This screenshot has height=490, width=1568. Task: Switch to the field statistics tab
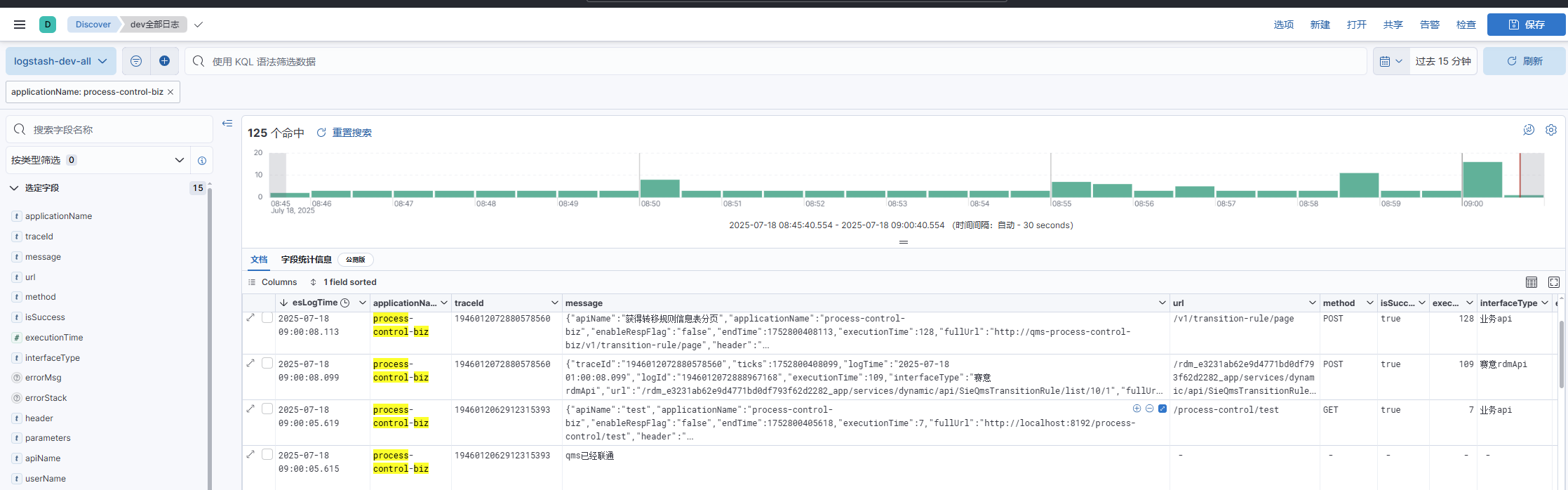(306, 260)
